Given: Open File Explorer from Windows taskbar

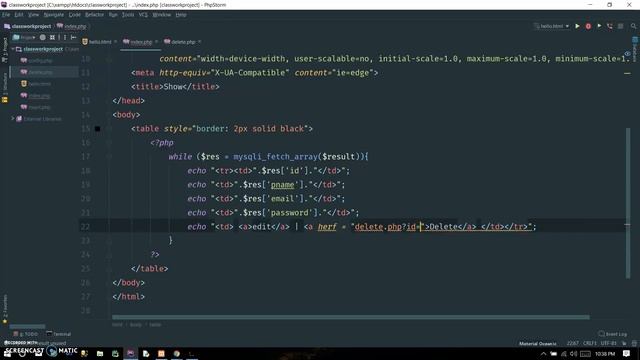Looking at the screenshot, I should coord(100,353).
